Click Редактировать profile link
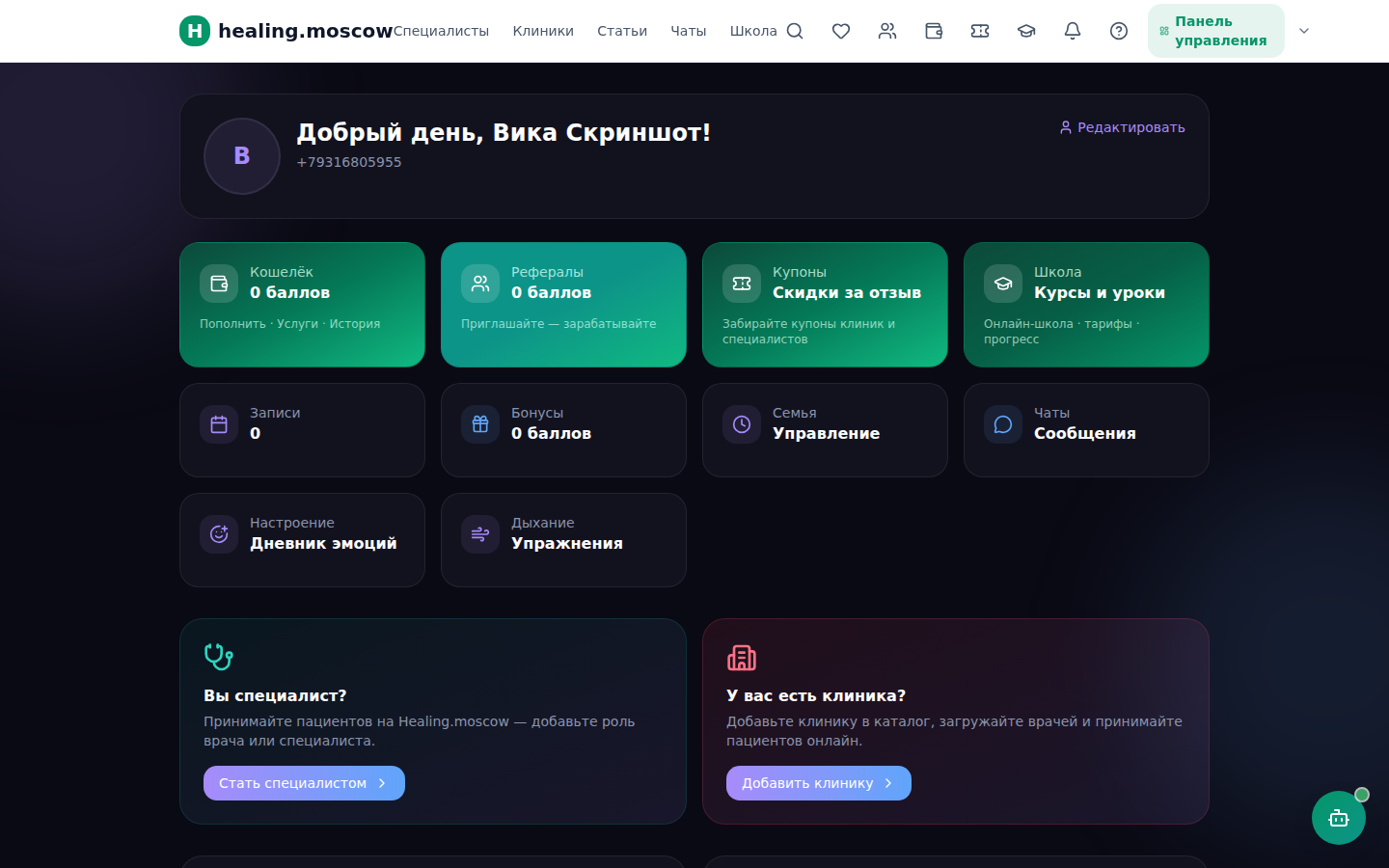 click(x=1122, y=127)
